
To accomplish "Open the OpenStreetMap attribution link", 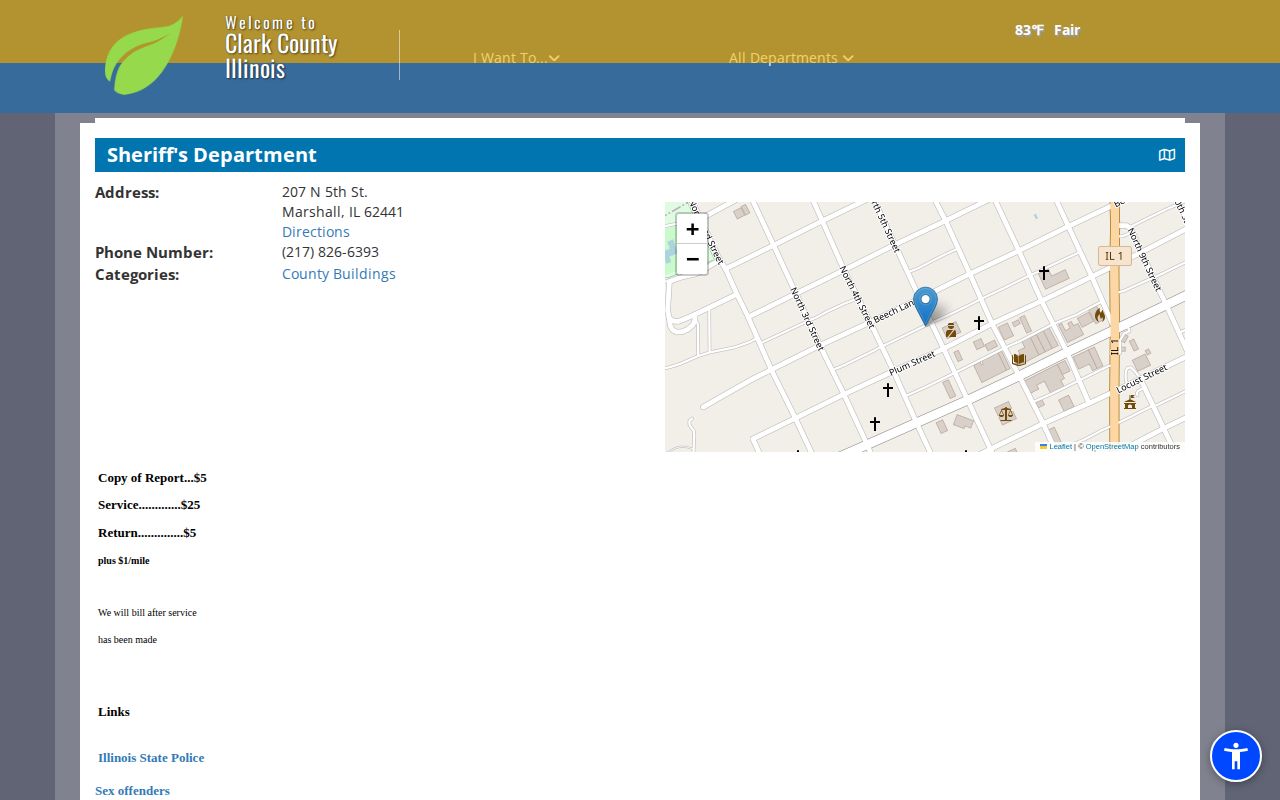I will click(1112, 446).
